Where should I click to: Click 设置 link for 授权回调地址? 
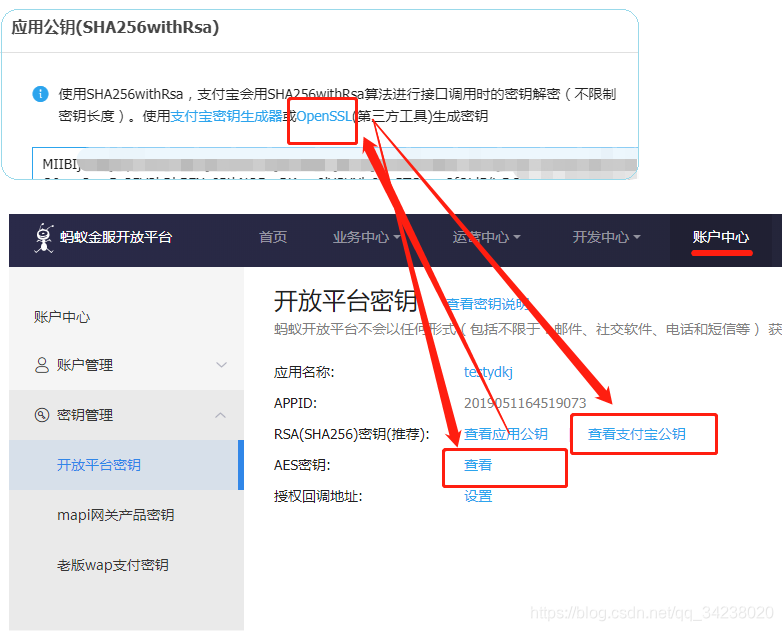478,496
